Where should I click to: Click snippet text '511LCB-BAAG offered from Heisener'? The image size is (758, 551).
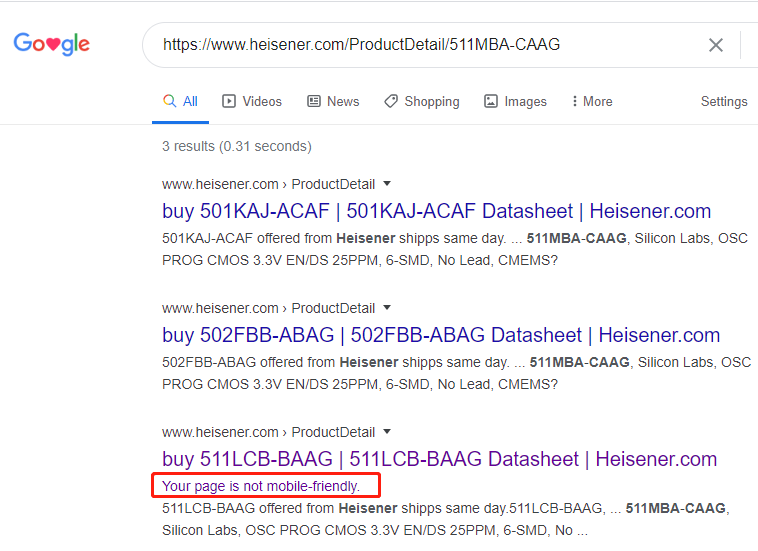280,508
